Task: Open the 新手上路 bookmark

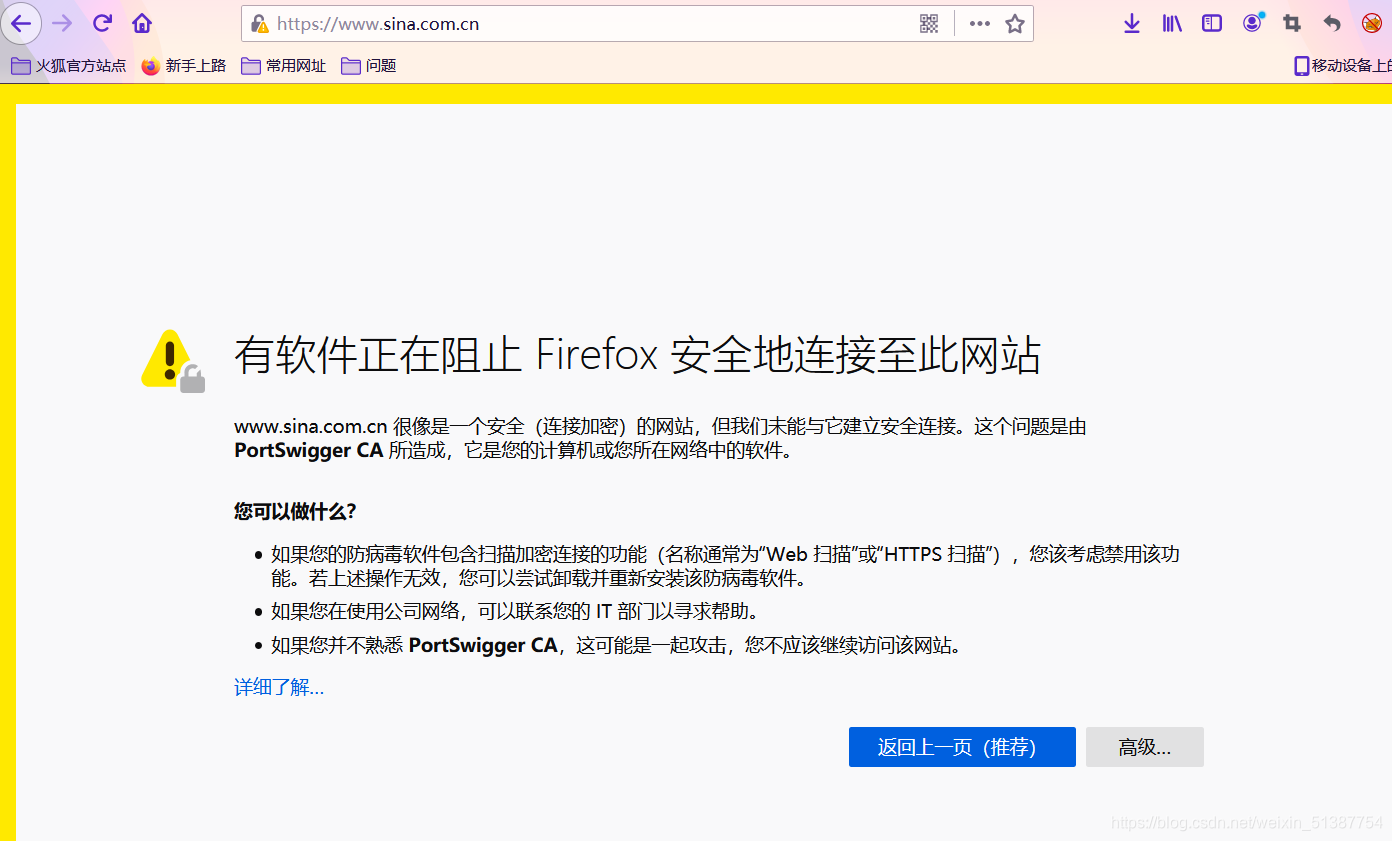Action: pyautogui.click(x=184, y=66)
